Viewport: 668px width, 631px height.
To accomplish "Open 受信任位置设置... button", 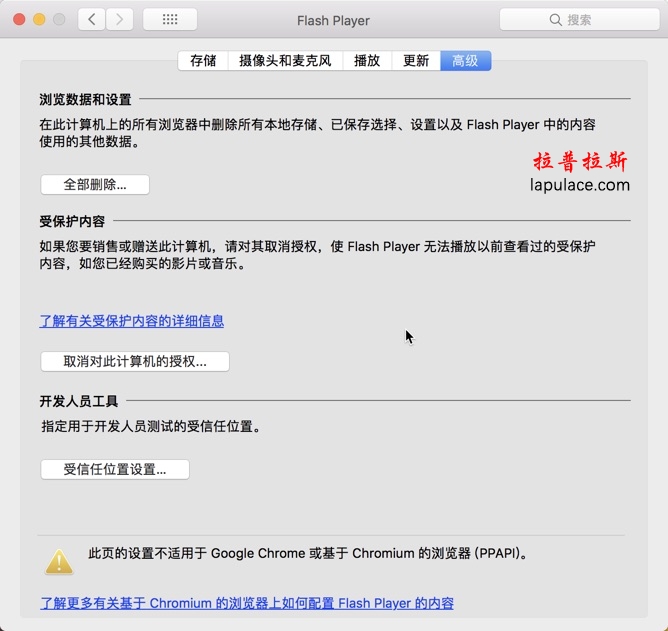I will click(115, 469).
